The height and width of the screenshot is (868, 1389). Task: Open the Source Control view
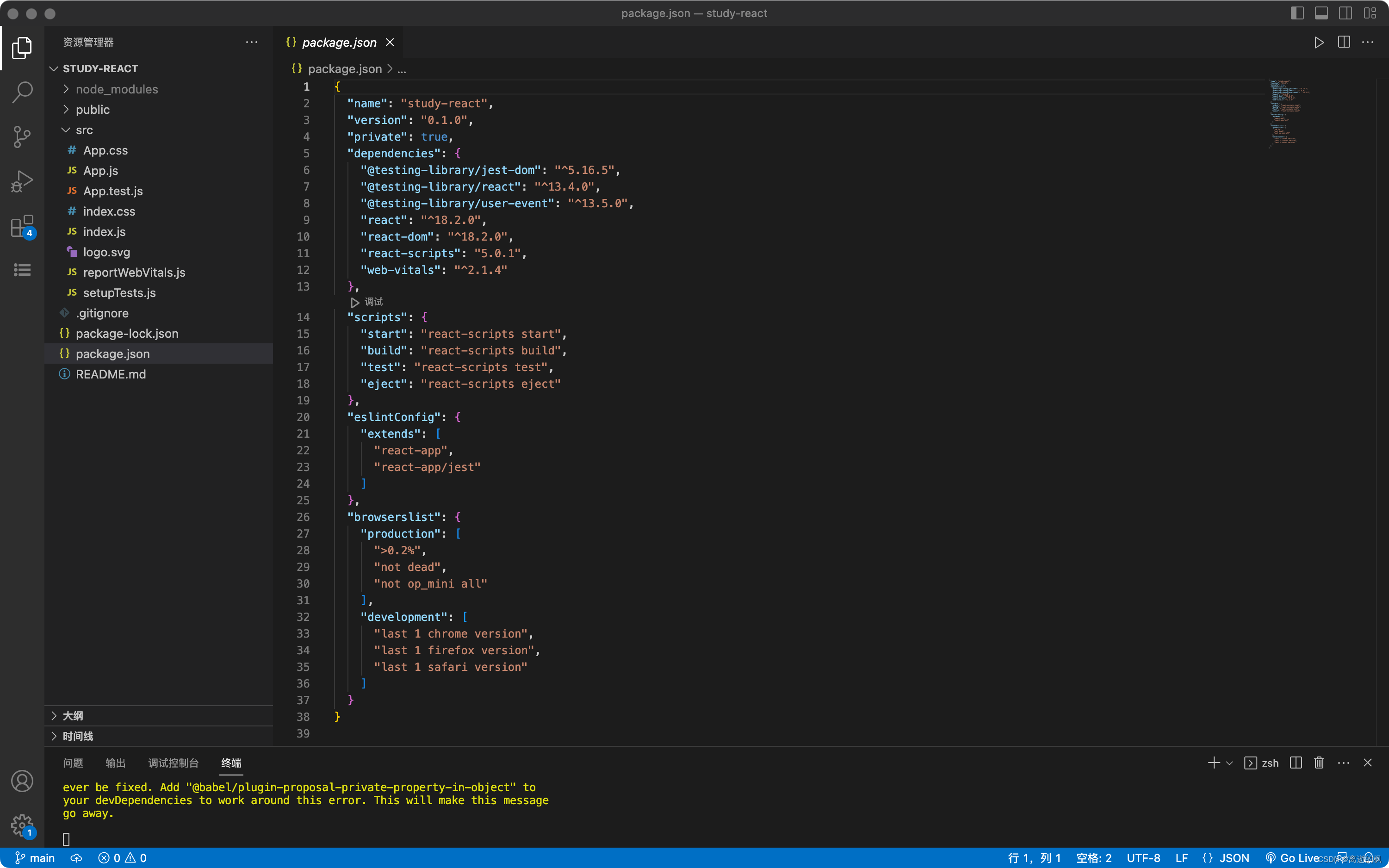pos(22,136)
